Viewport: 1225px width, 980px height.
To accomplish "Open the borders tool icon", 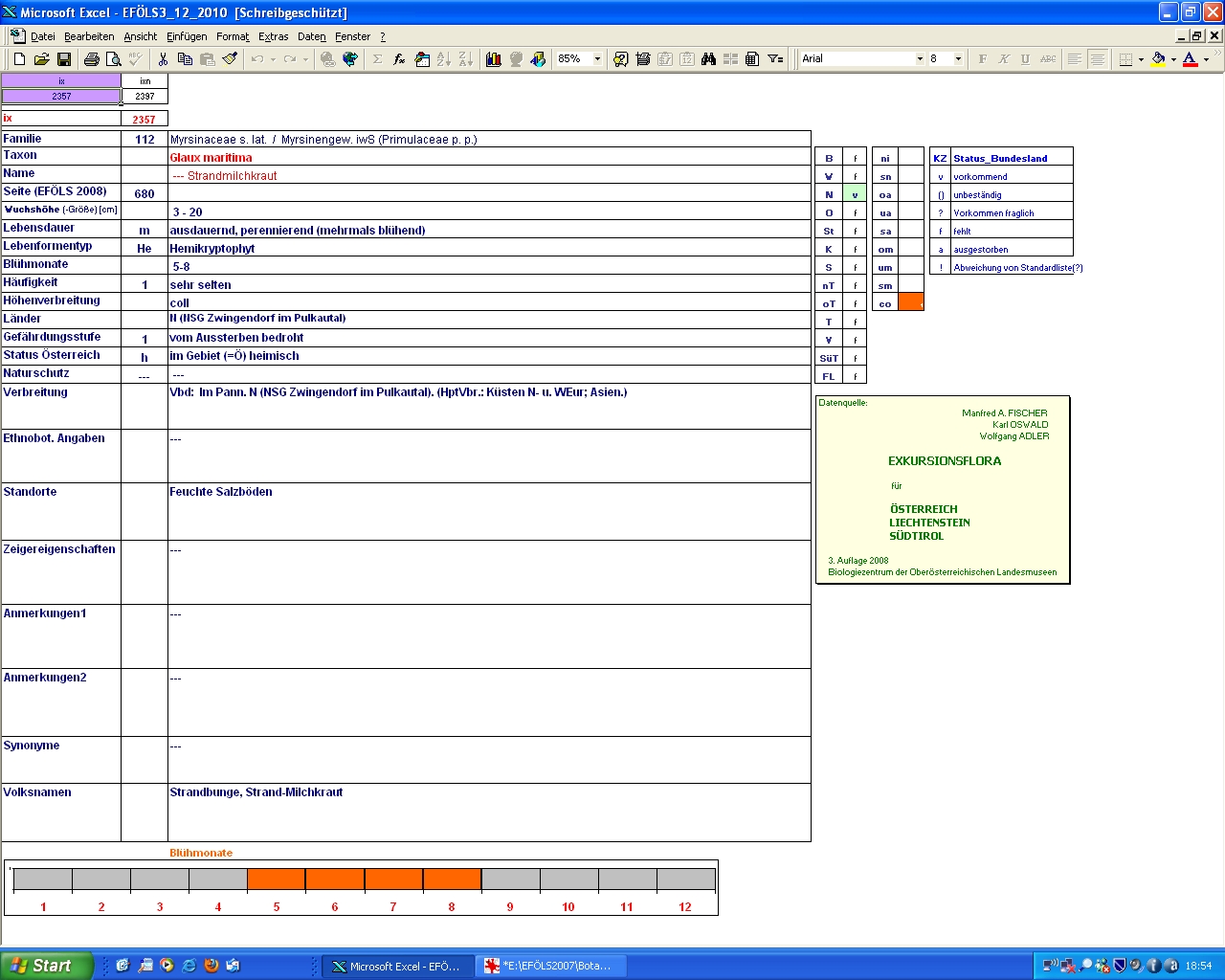I will pyautogui.click(x=1125, y=59).
